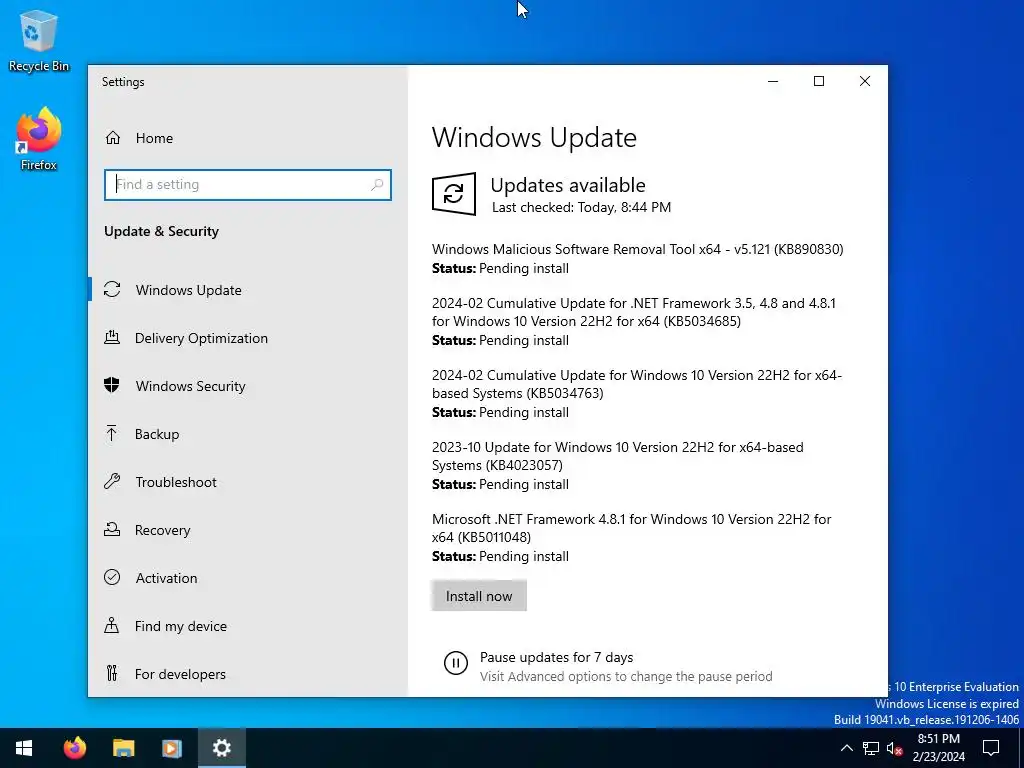Screen dimensions: 1024x768
Task: Open the Windows Start menu button
Action: pyautogui.click(x=24, y=748)
